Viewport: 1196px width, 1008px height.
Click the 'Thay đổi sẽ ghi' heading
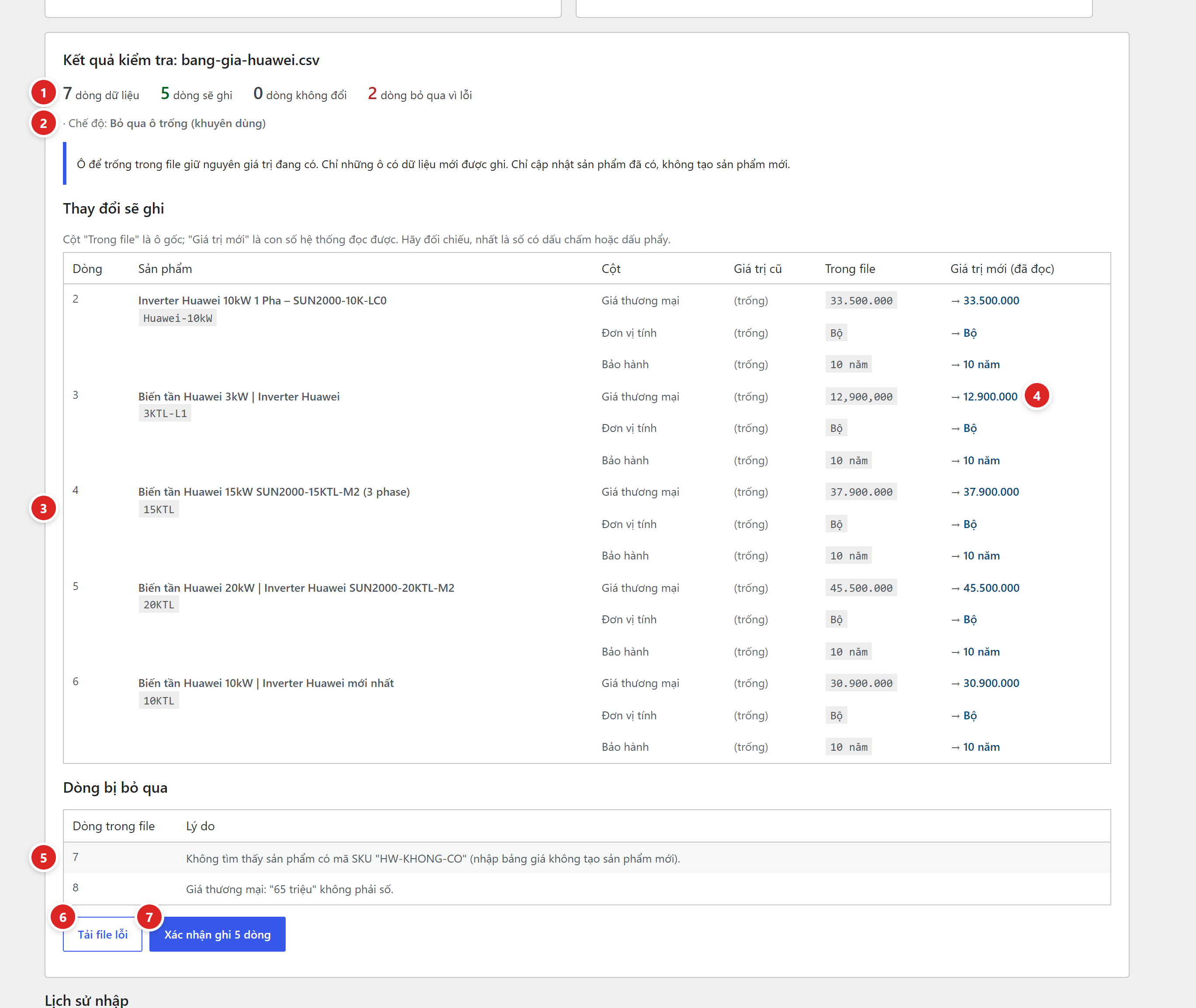coord(113,209)
